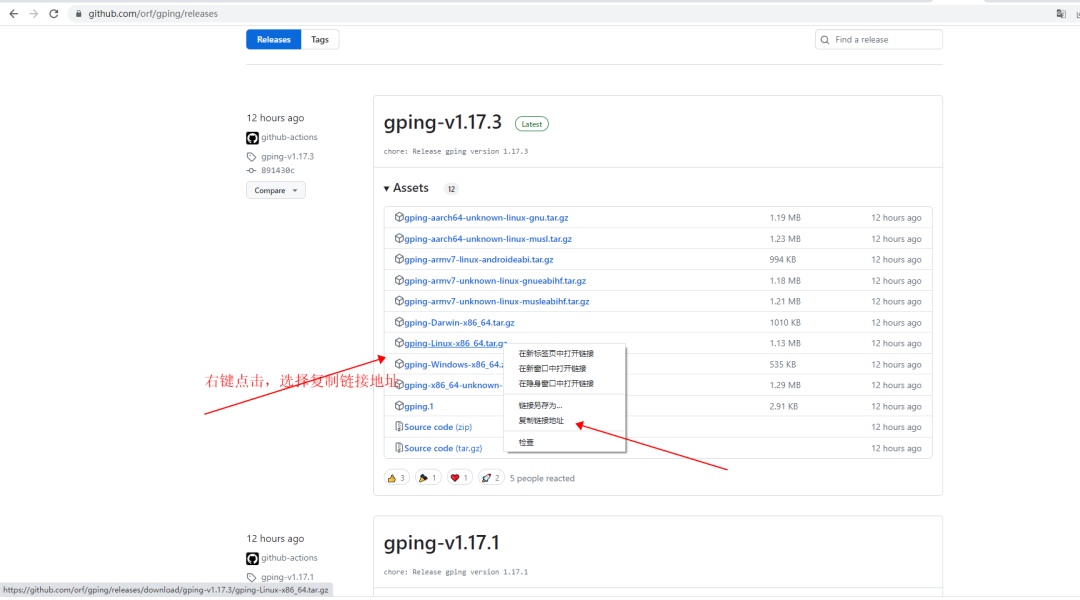Go back using browser back arrow
1080x600 pixels.
14,14
